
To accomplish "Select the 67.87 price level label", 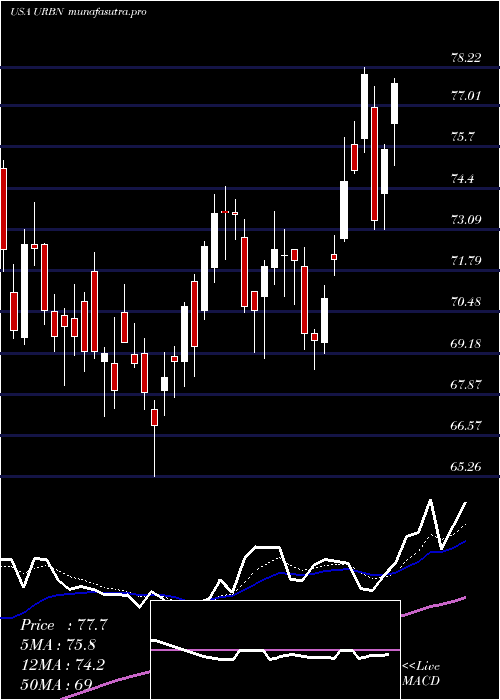I will (x=466, y=384).
